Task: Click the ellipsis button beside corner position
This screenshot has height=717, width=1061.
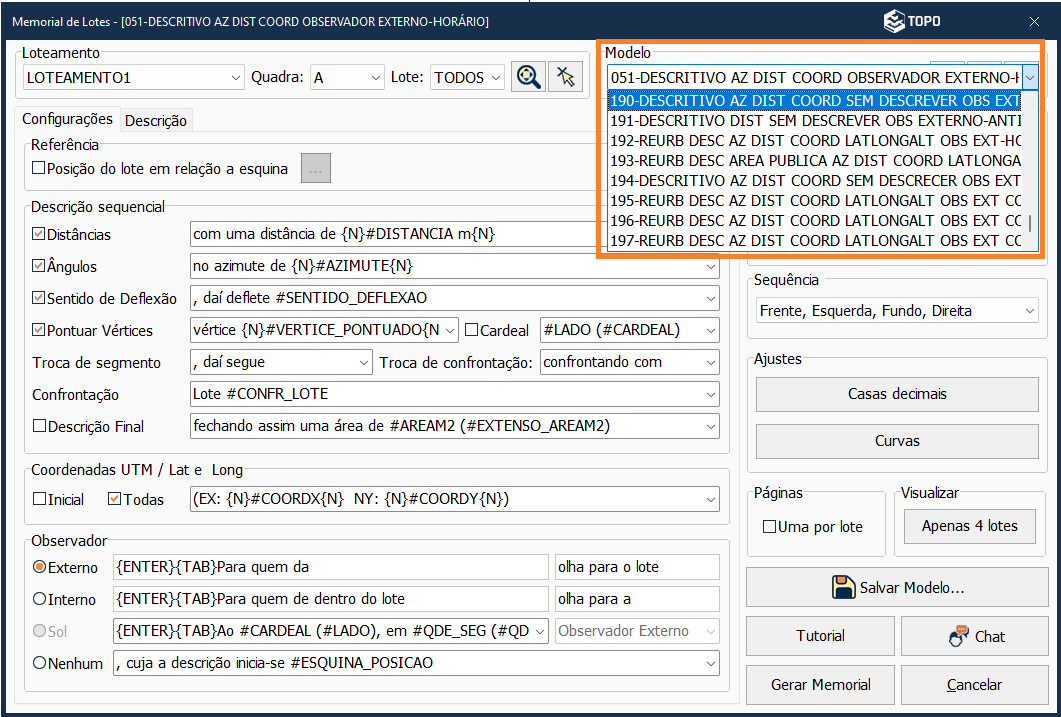Action: point(316,169)
